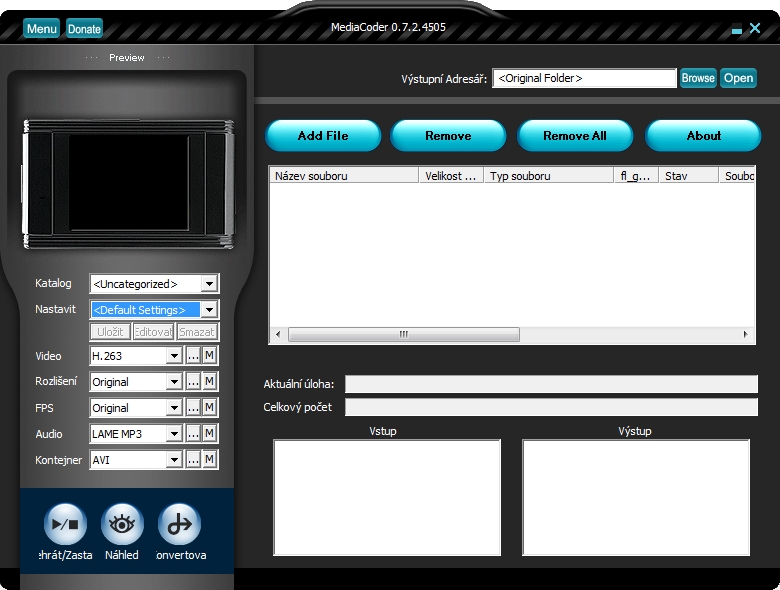Image resolution: width=780 pixels, height=590 pixels.
Task: Click the Kontejner row M button
Action: point(209,460)
